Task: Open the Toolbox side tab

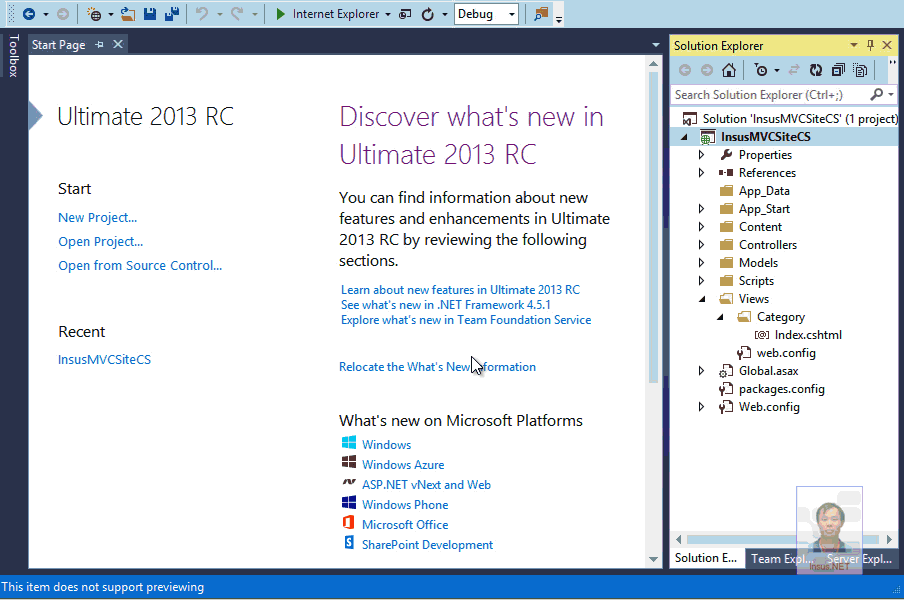Action: point(14,56)
